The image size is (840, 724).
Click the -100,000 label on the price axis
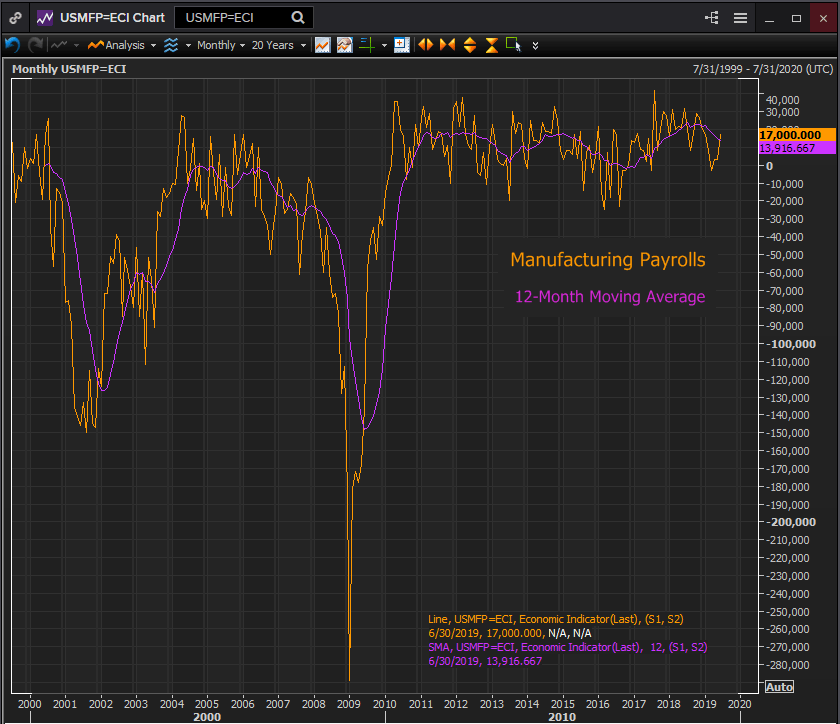[x=792, y=344]
